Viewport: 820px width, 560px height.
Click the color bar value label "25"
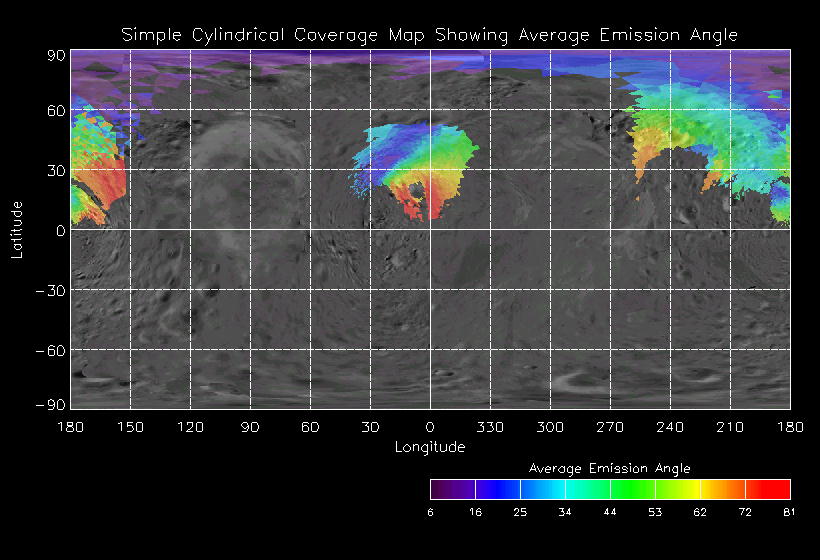click(520, 512)
